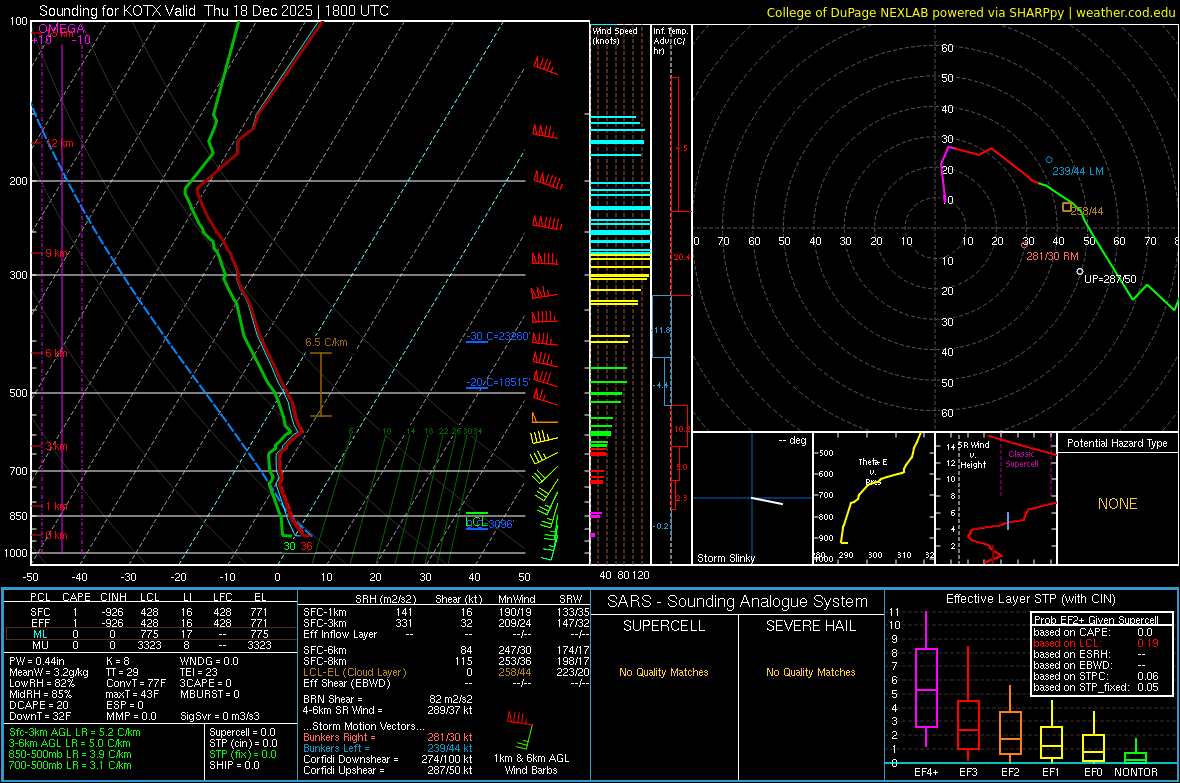Click the weather.cod.edu NEXLAB credit text

(970, 13)
